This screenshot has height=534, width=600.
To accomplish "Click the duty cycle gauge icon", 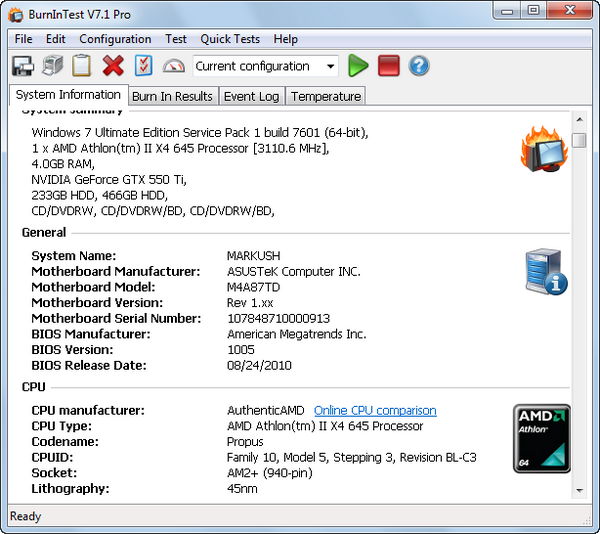I will [174, 66].
